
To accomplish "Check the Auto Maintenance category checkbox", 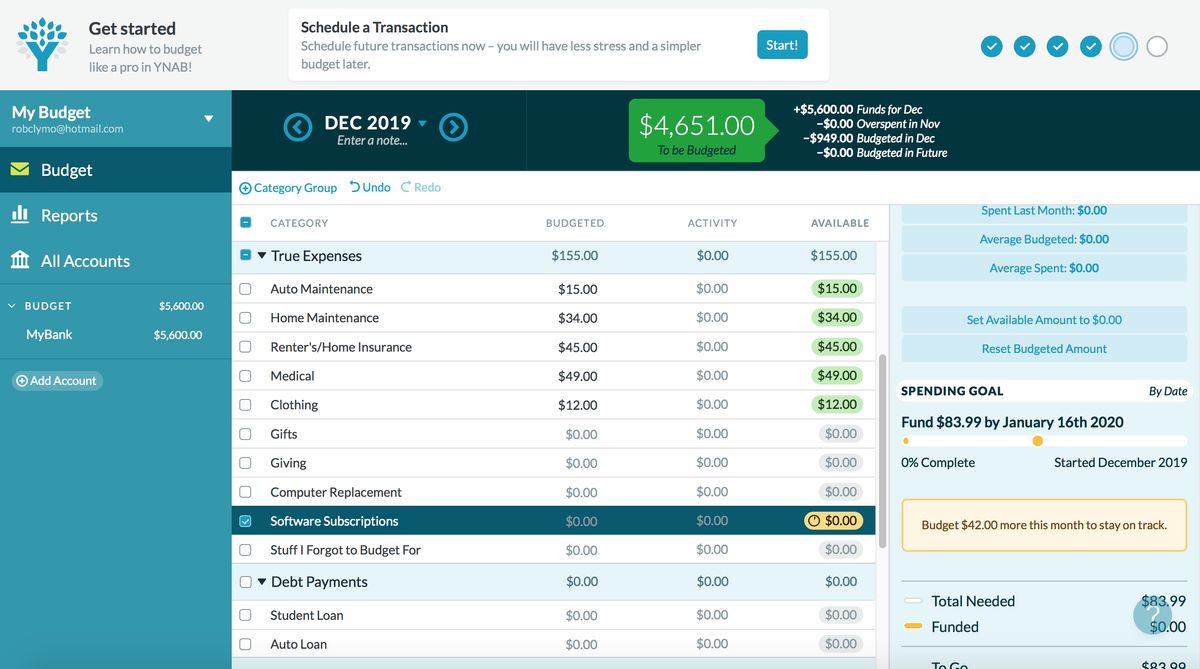I will point(243,288).
